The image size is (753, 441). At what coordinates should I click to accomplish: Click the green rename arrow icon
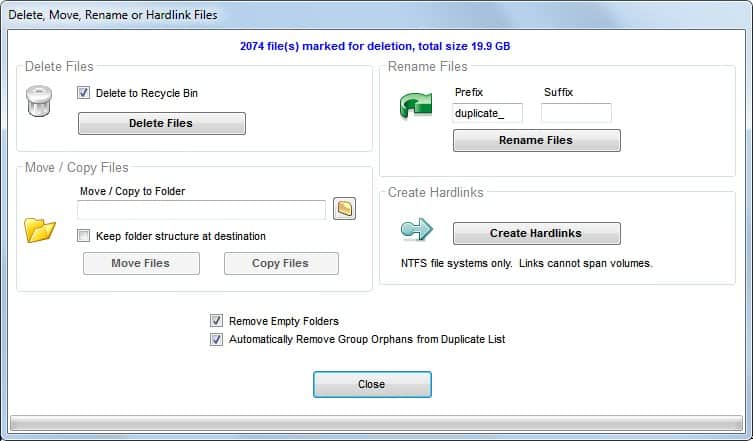tap(416, 105)
